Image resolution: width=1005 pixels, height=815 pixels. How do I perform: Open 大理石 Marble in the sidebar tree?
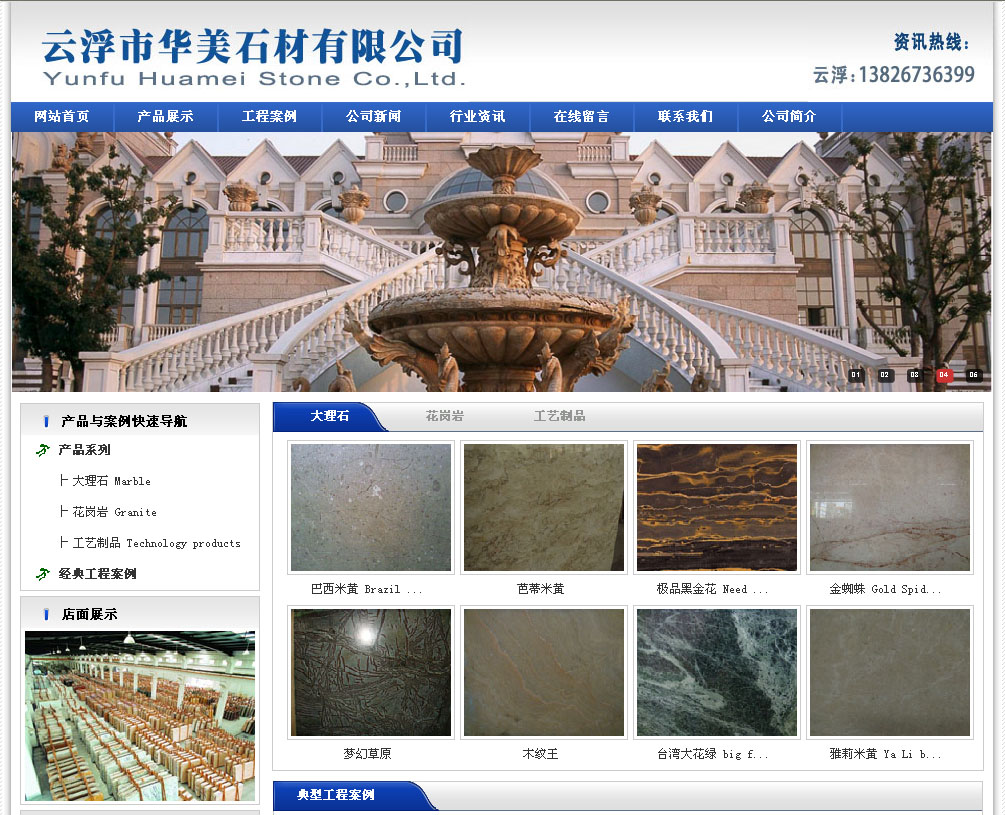point(110,482)
